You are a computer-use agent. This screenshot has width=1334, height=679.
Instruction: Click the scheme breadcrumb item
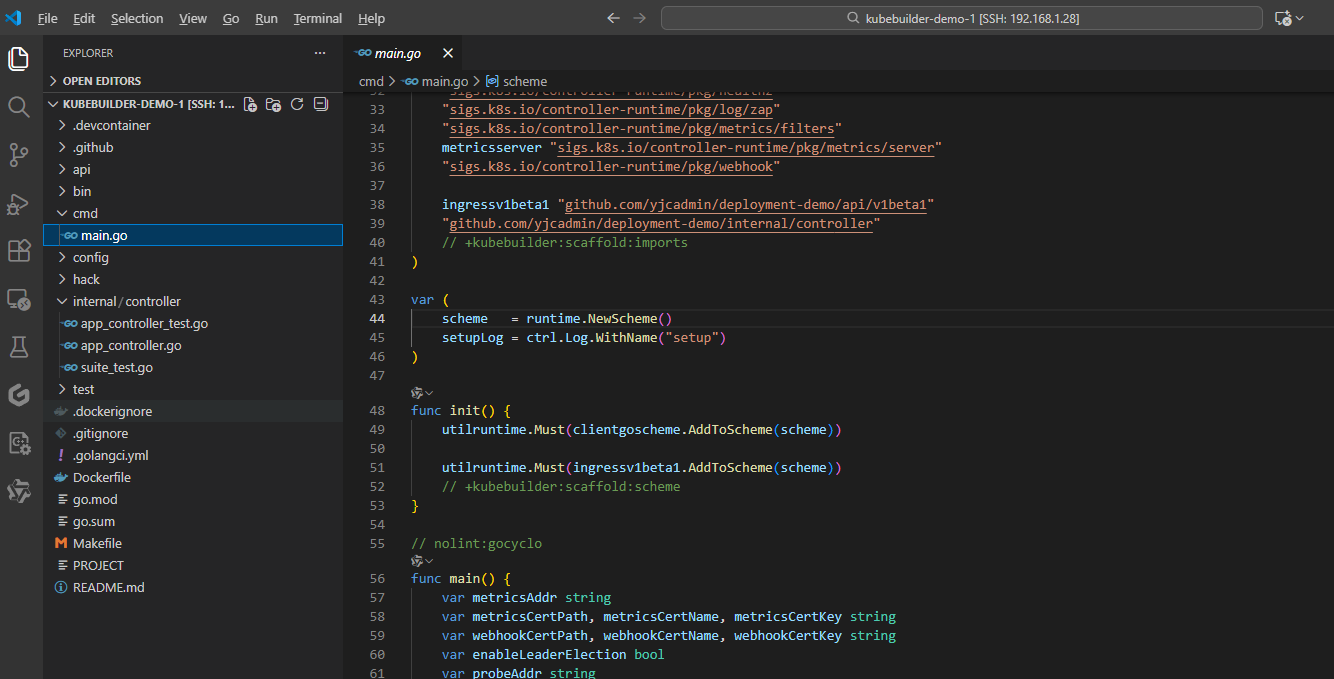tap(524, 81)
